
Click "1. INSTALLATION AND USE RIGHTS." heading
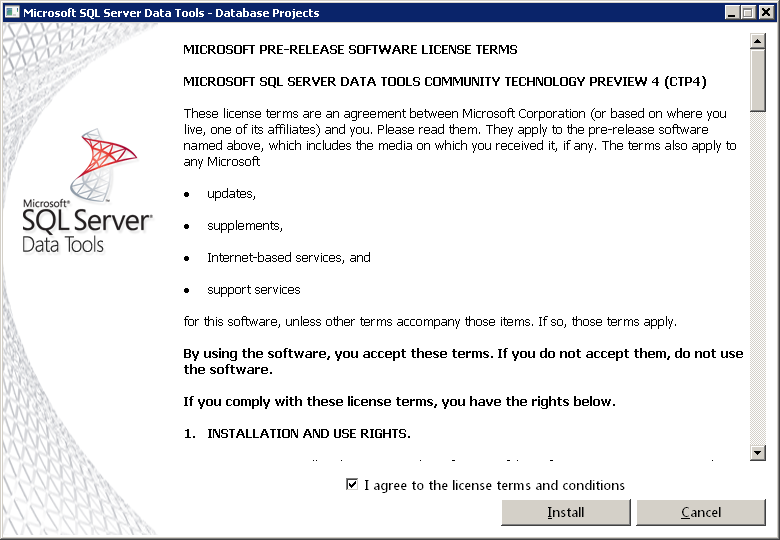tap(297, 434)
